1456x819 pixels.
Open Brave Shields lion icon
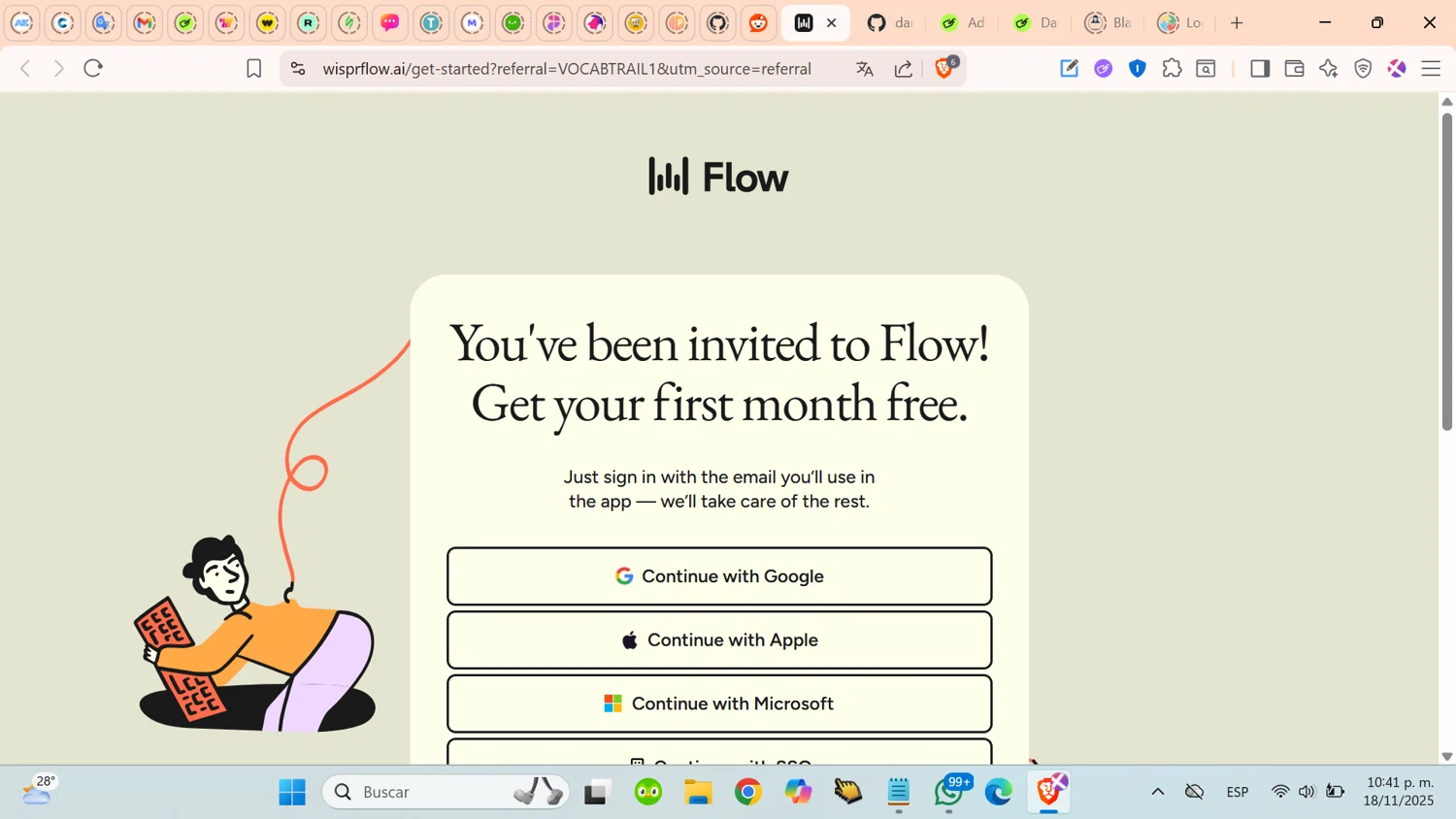(x=944, y=68)
